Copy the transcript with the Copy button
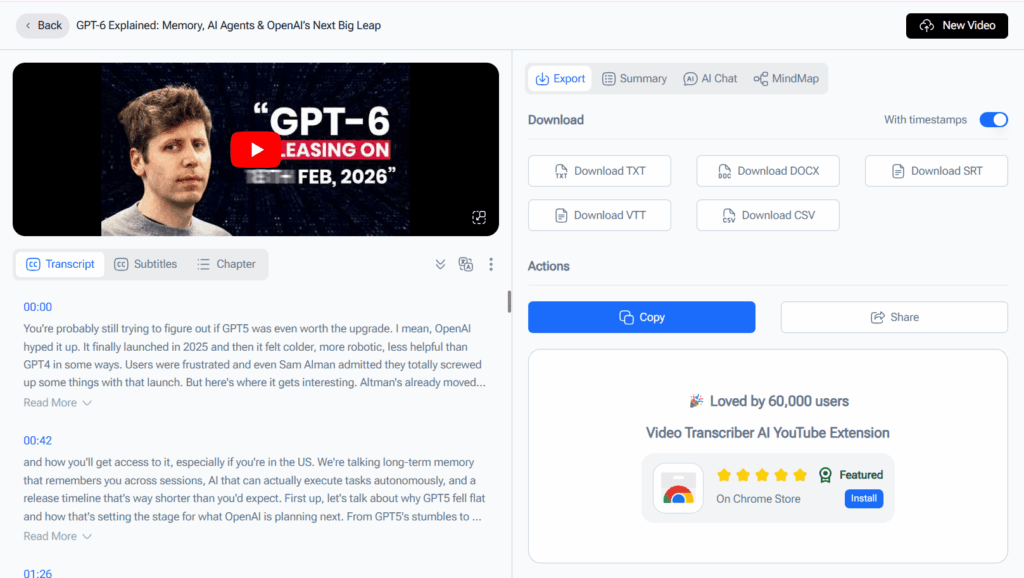Screen dimensions: 1024x578 (x=641, y=317)
